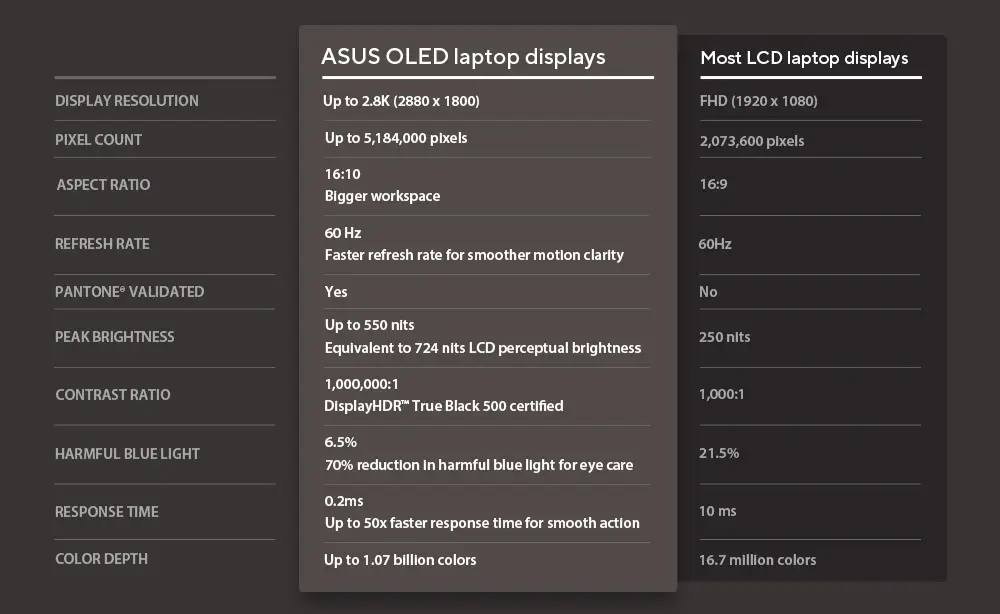Viewport: 1000px width, 614px height.
Task: Click the Up to 2.8K (2880 x 1800) text
Action: coord(401,101)
